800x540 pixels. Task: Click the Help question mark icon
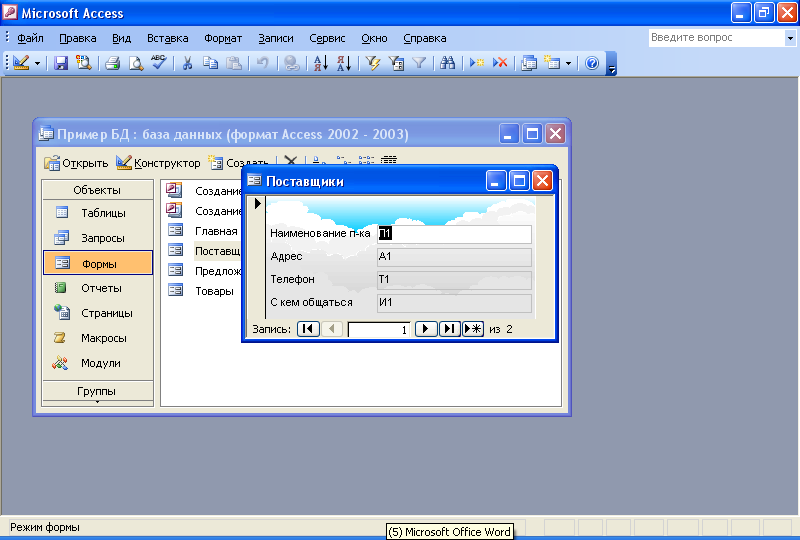click(592, 63)
